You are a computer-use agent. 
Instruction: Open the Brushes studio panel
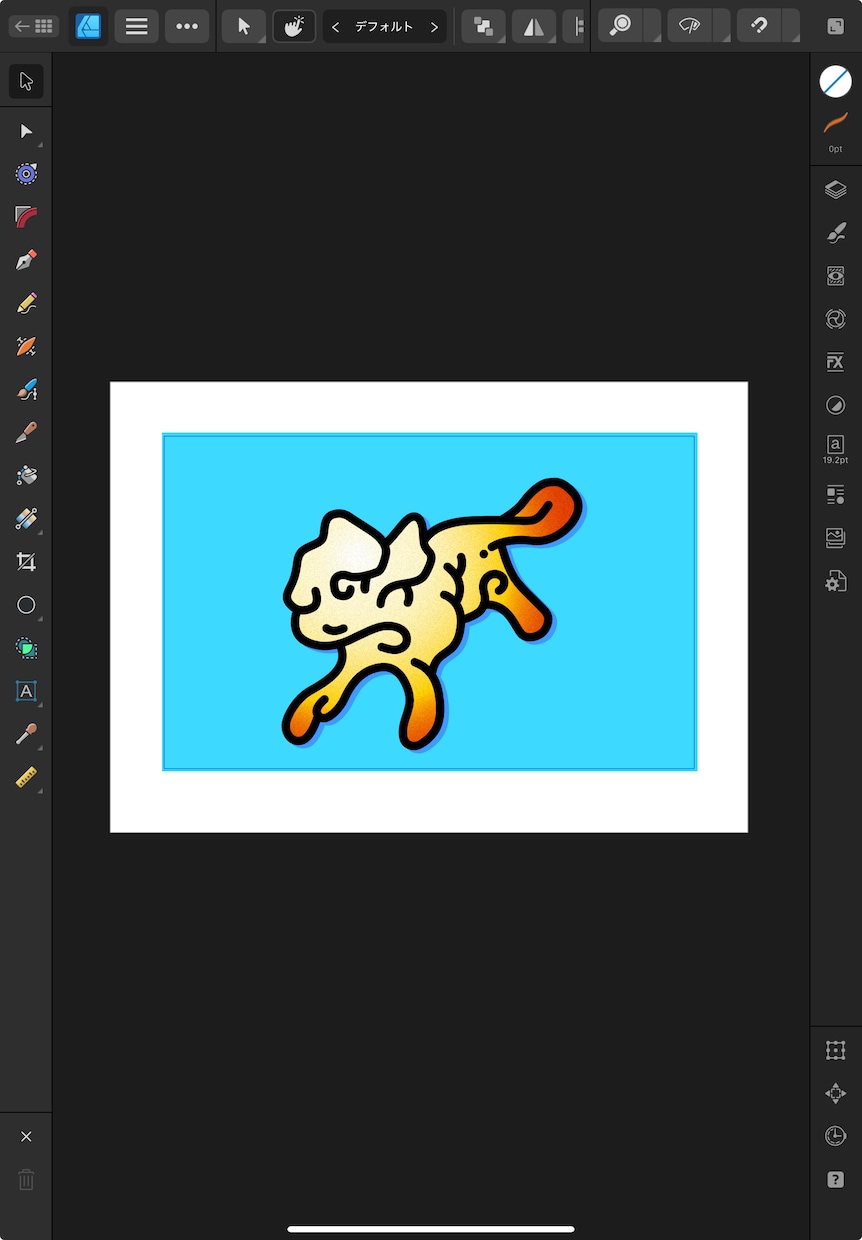[836, 233]
